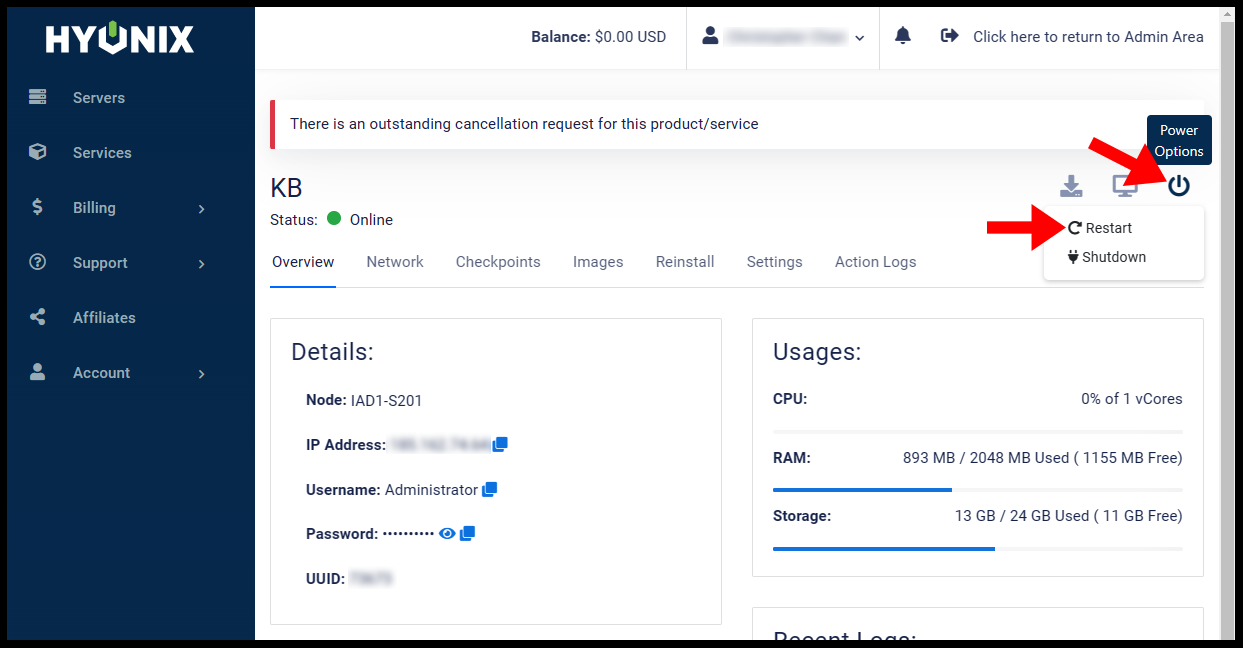Expand the Support sidebar menu
This screenshot has width=1243, height=648.
(120, 263)
